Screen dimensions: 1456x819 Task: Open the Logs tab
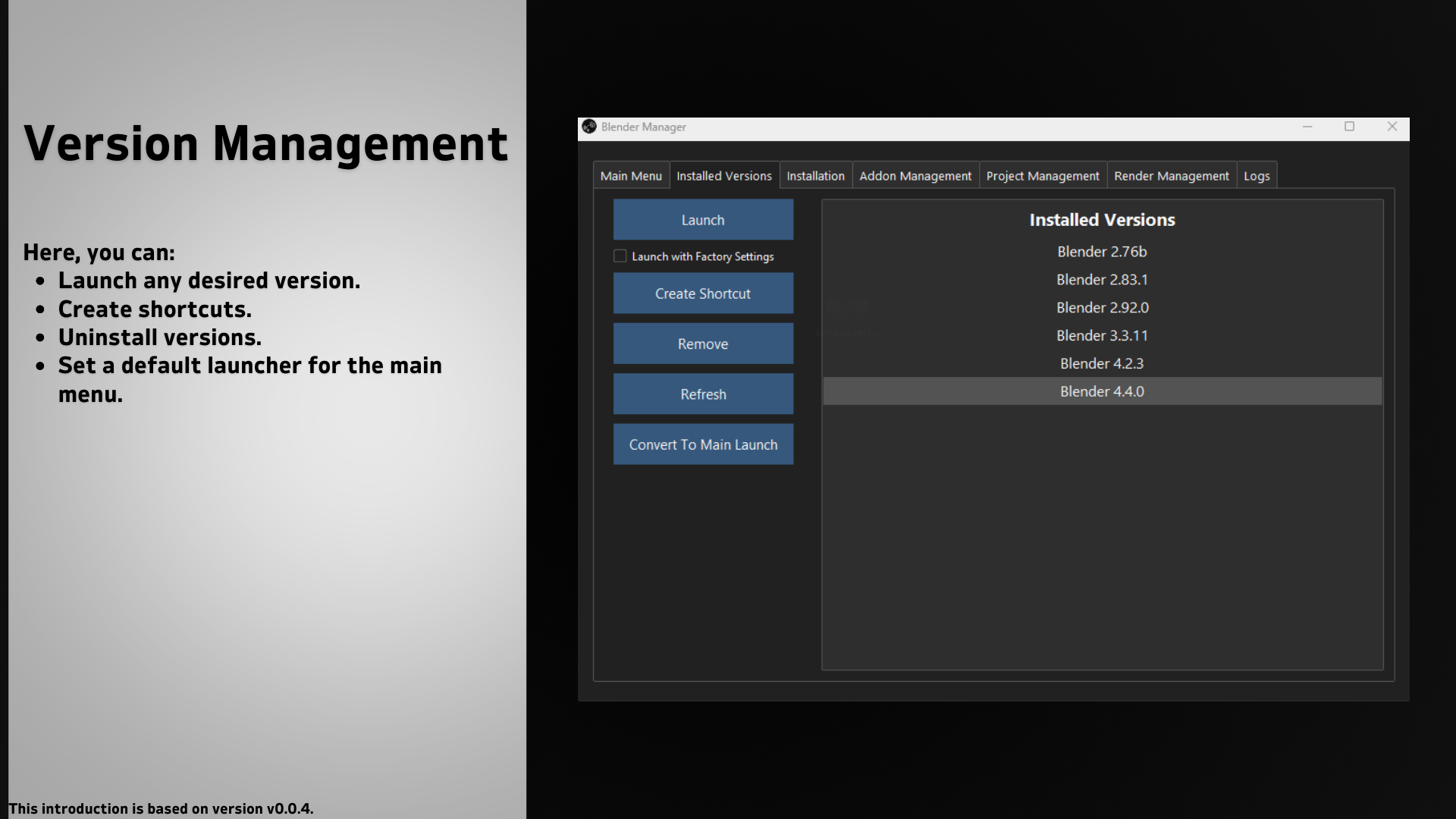[x=1256, y=176]
